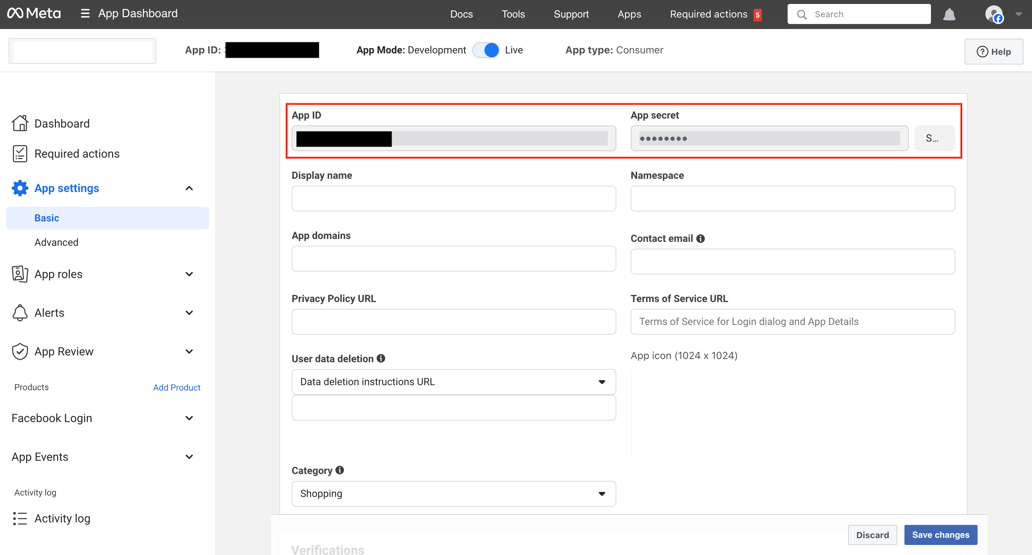Image resolution: width=1032 pixels, height=555 pixels.
Task: Open the hamburger menu beside App Dashboard
Action: 85,13
